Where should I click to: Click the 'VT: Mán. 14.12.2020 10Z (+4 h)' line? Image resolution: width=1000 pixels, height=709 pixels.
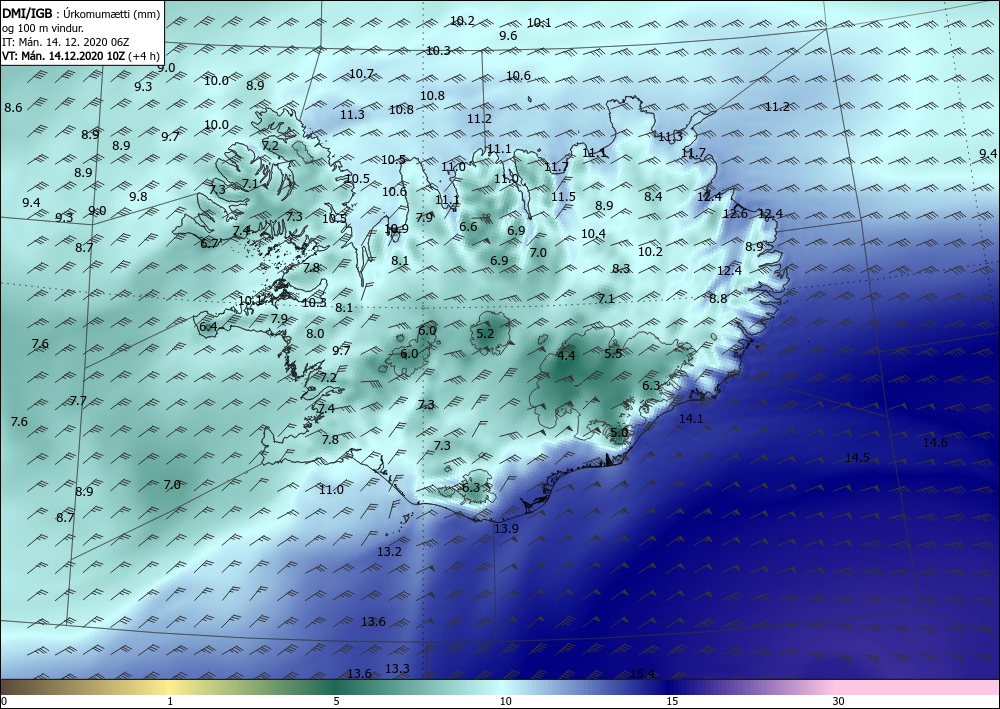click(80, 55)
